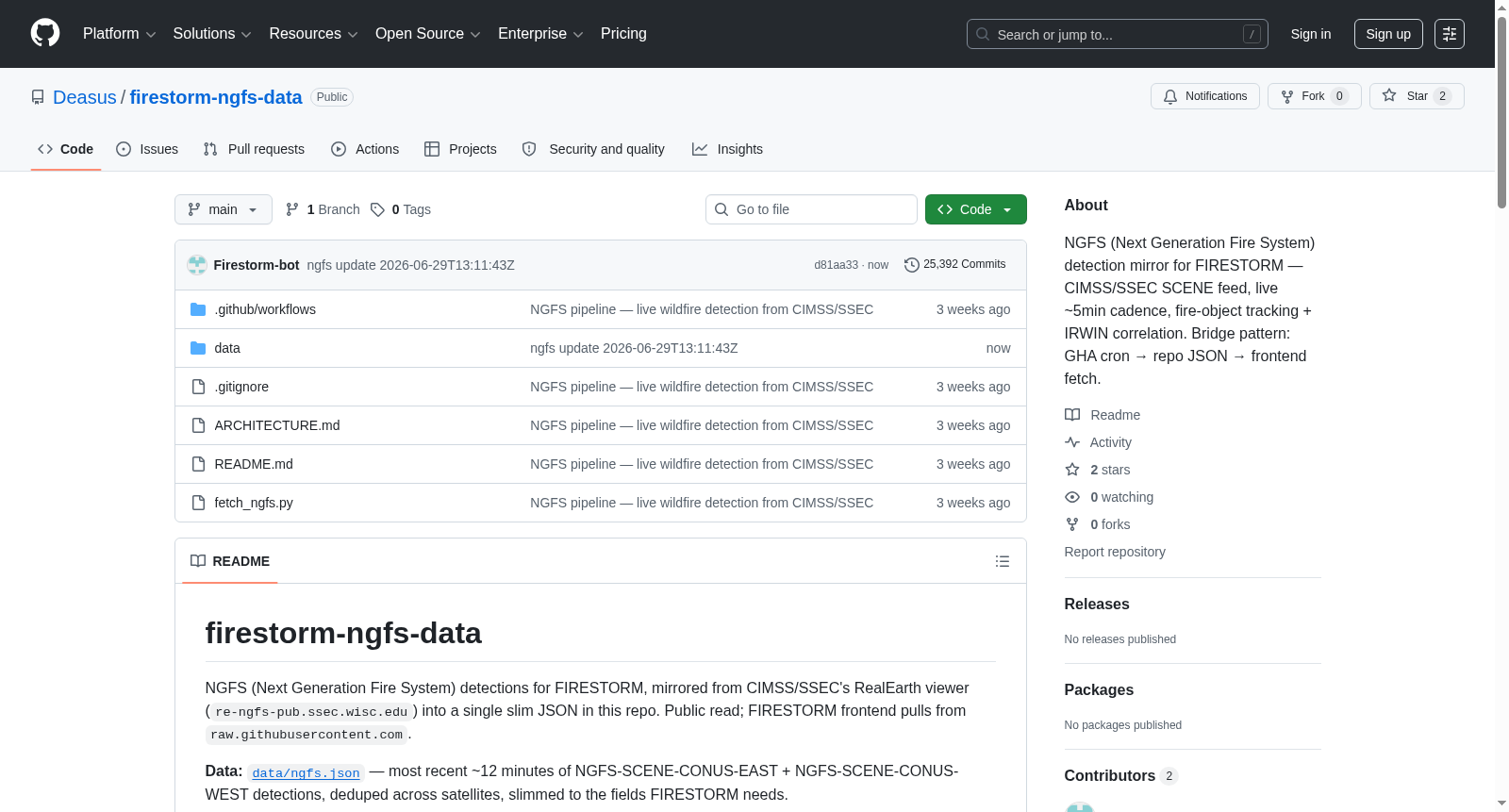Open the main branch selector dropdown
This screenshot has width=1509, height=812.
(224, 209)
